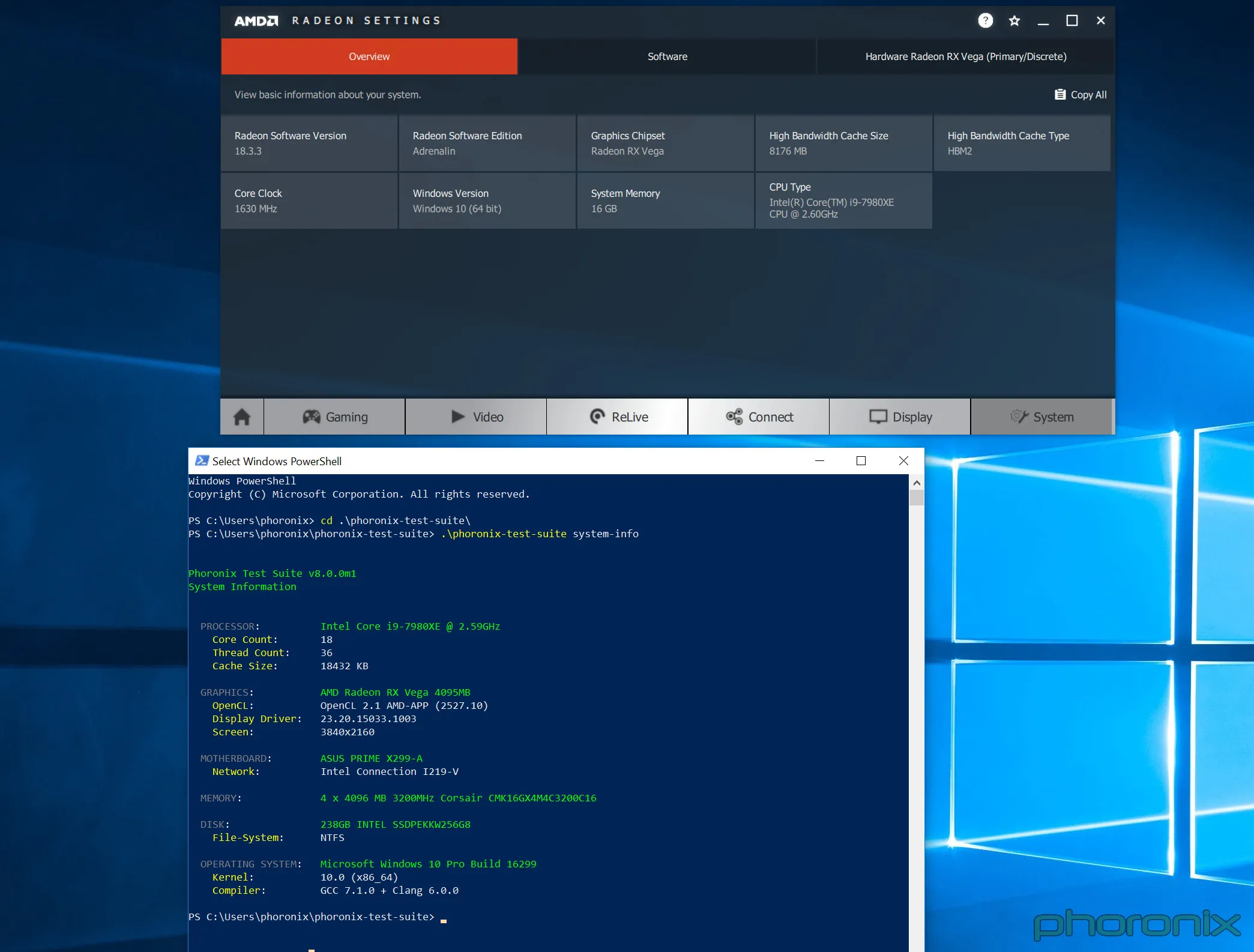
Task: Select the Windows Version tile
Action: click(487, 201)
